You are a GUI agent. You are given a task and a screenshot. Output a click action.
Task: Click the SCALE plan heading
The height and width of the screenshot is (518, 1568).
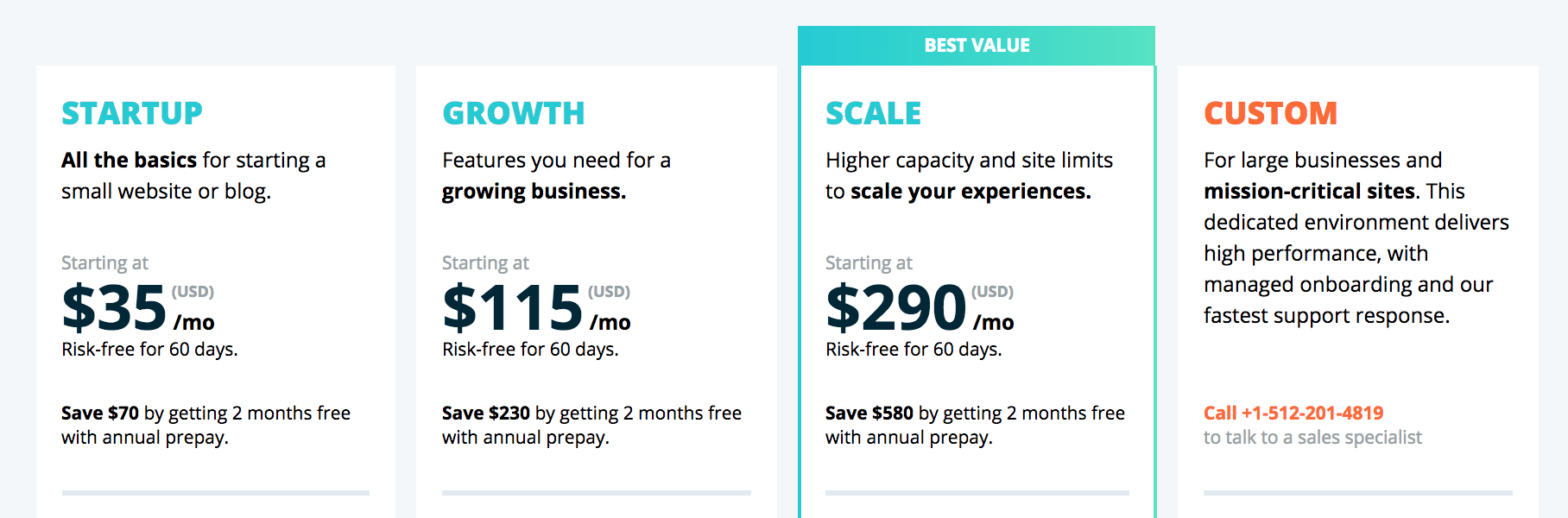pyautogui.click(x=874, y=113)
